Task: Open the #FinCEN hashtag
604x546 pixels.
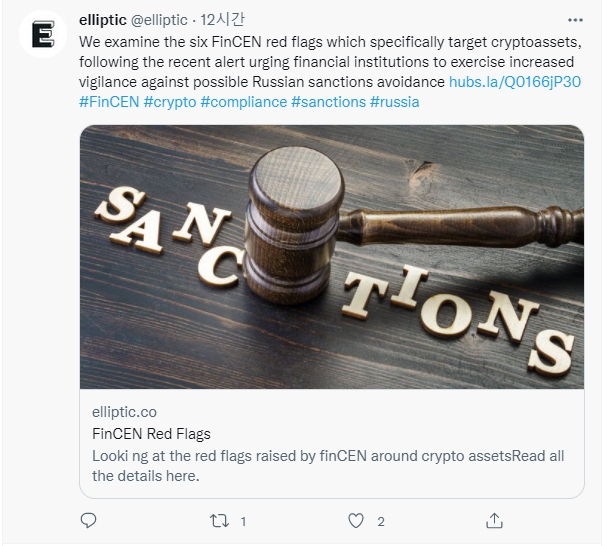Action: (109, 102)
